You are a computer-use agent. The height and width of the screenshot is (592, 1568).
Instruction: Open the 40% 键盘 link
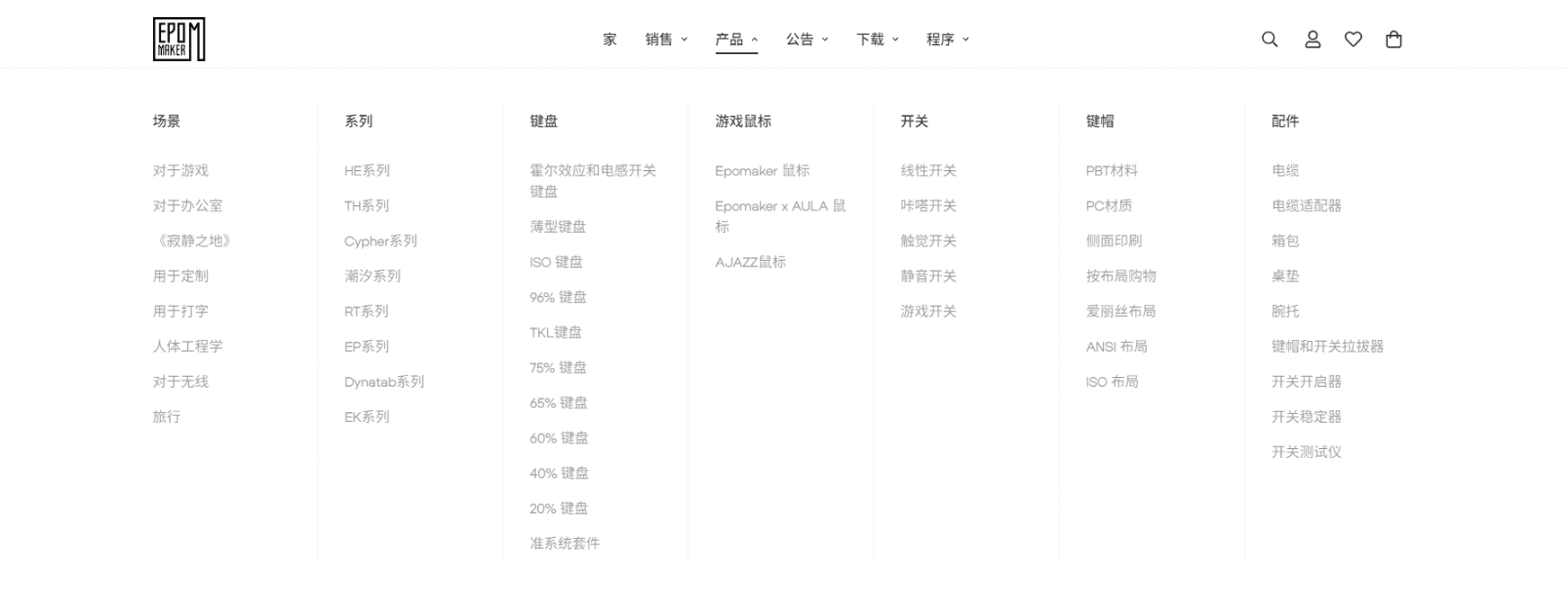pyautogui.click(x=559, y=472)
